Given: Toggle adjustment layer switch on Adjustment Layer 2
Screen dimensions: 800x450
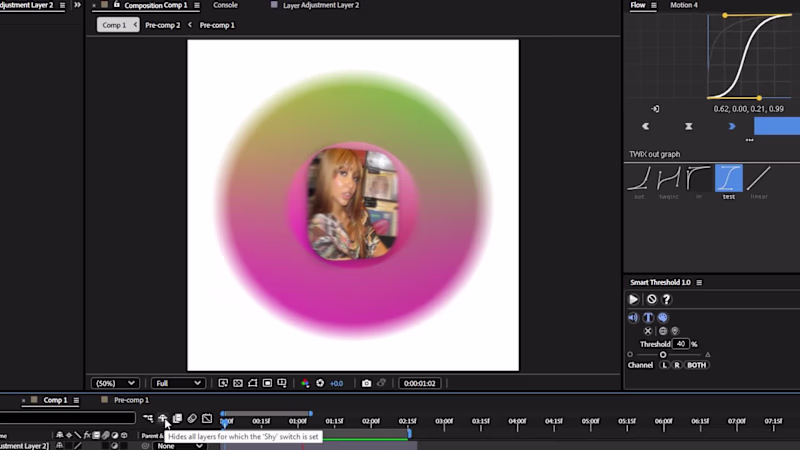Looking at the screenshot, I should [x=114, y=445].
